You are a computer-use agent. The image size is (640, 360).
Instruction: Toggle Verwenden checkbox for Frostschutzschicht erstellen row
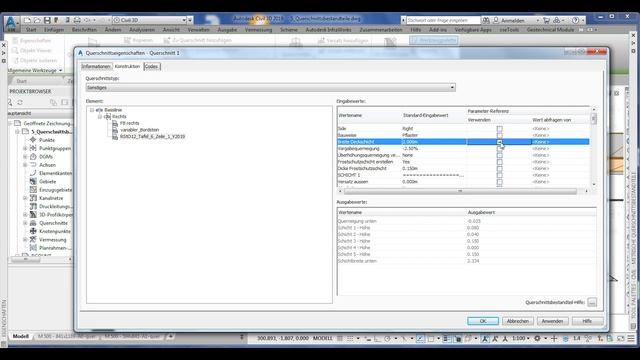click(500, 162)
